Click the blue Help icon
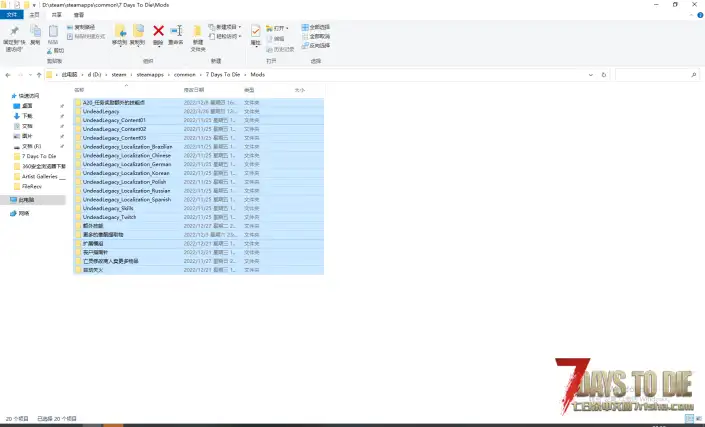The width and height of the screenshot is (705, 427). point(698,15)
